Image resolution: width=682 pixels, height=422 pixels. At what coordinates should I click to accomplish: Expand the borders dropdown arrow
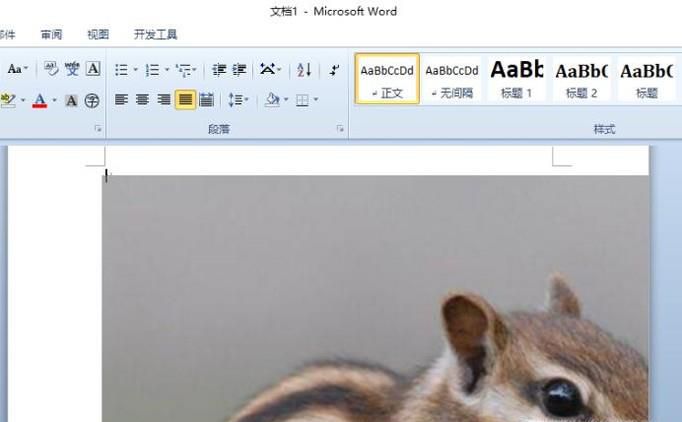tap(315, 100)
